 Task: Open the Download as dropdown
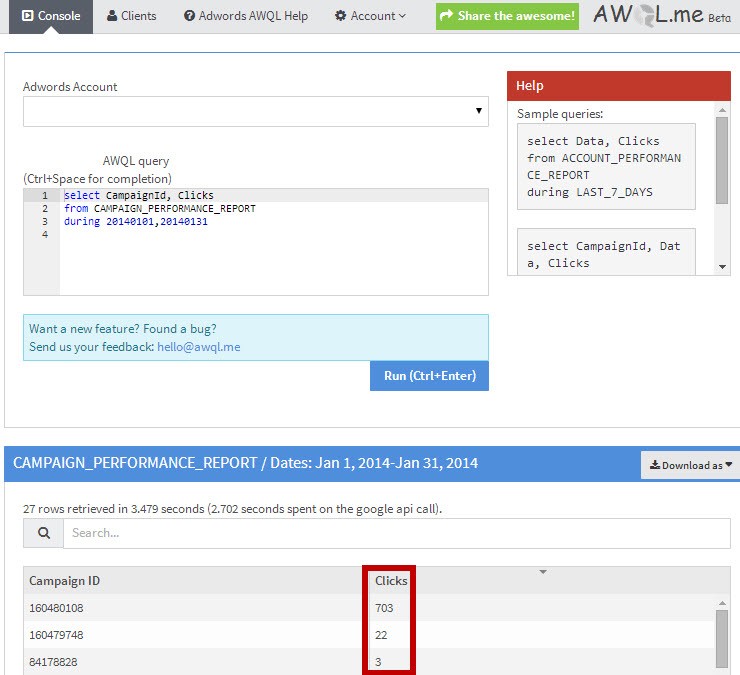690,465
